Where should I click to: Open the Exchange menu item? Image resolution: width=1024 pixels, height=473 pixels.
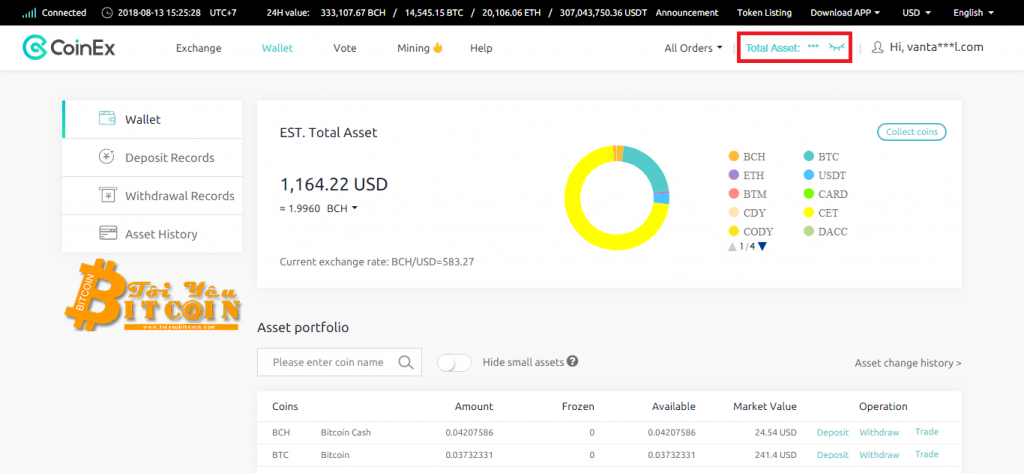(x=198, y=48)
